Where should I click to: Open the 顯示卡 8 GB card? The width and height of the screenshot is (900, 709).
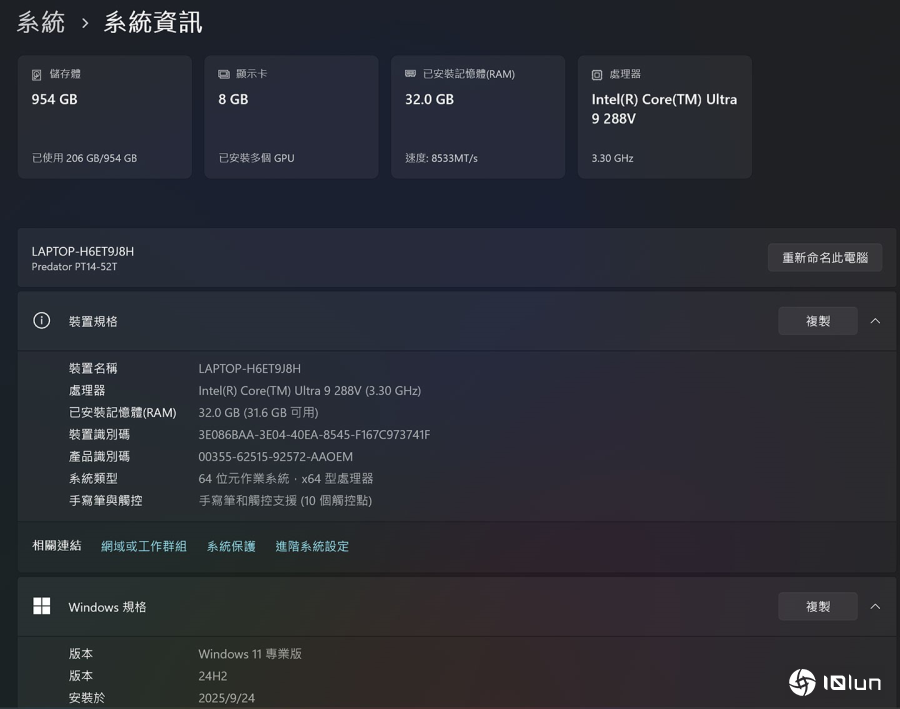pyautogui.click(x=291, y=117)
